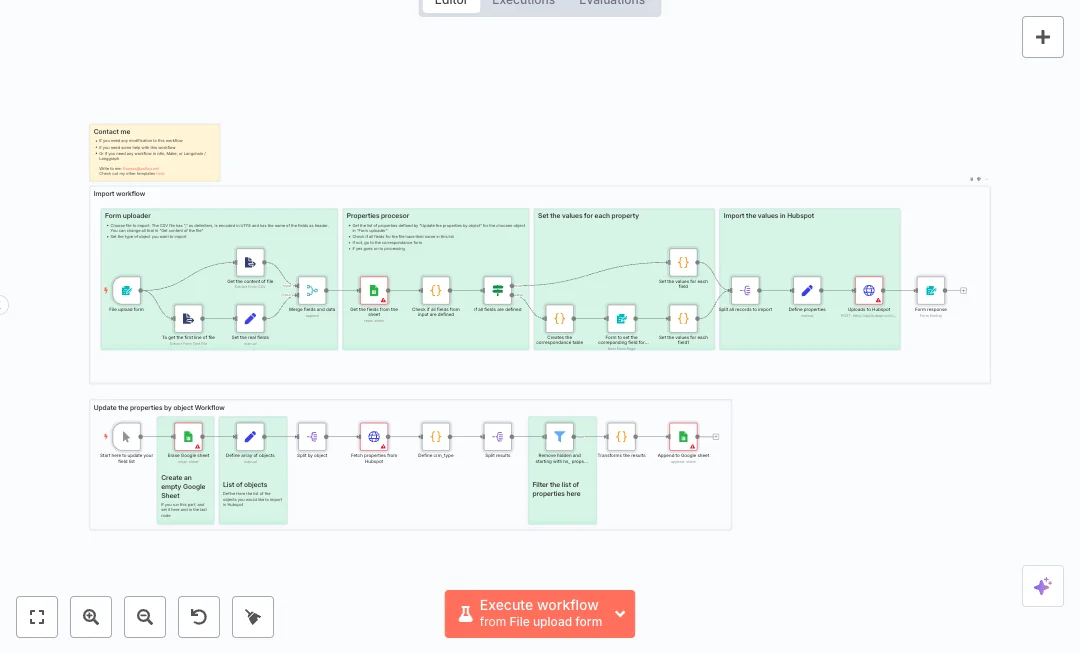The image size is (1080, 654).
Task: Select the "Erase Google sheet" node
Action: click(188, 436)
